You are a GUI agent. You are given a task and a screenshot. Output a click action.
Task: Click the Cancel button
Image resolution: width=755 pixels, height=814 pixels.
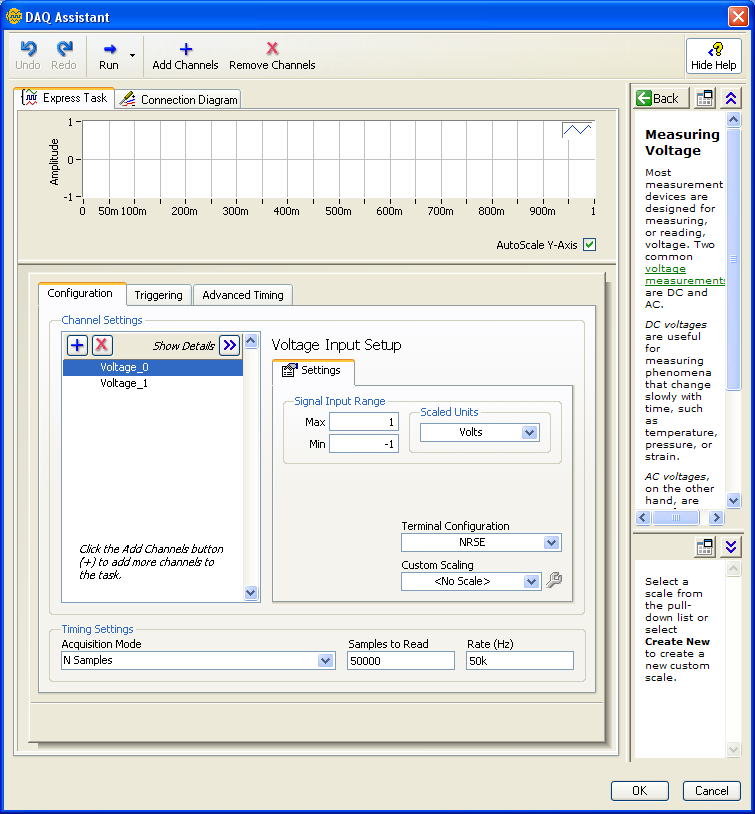(x=711, y=791)
